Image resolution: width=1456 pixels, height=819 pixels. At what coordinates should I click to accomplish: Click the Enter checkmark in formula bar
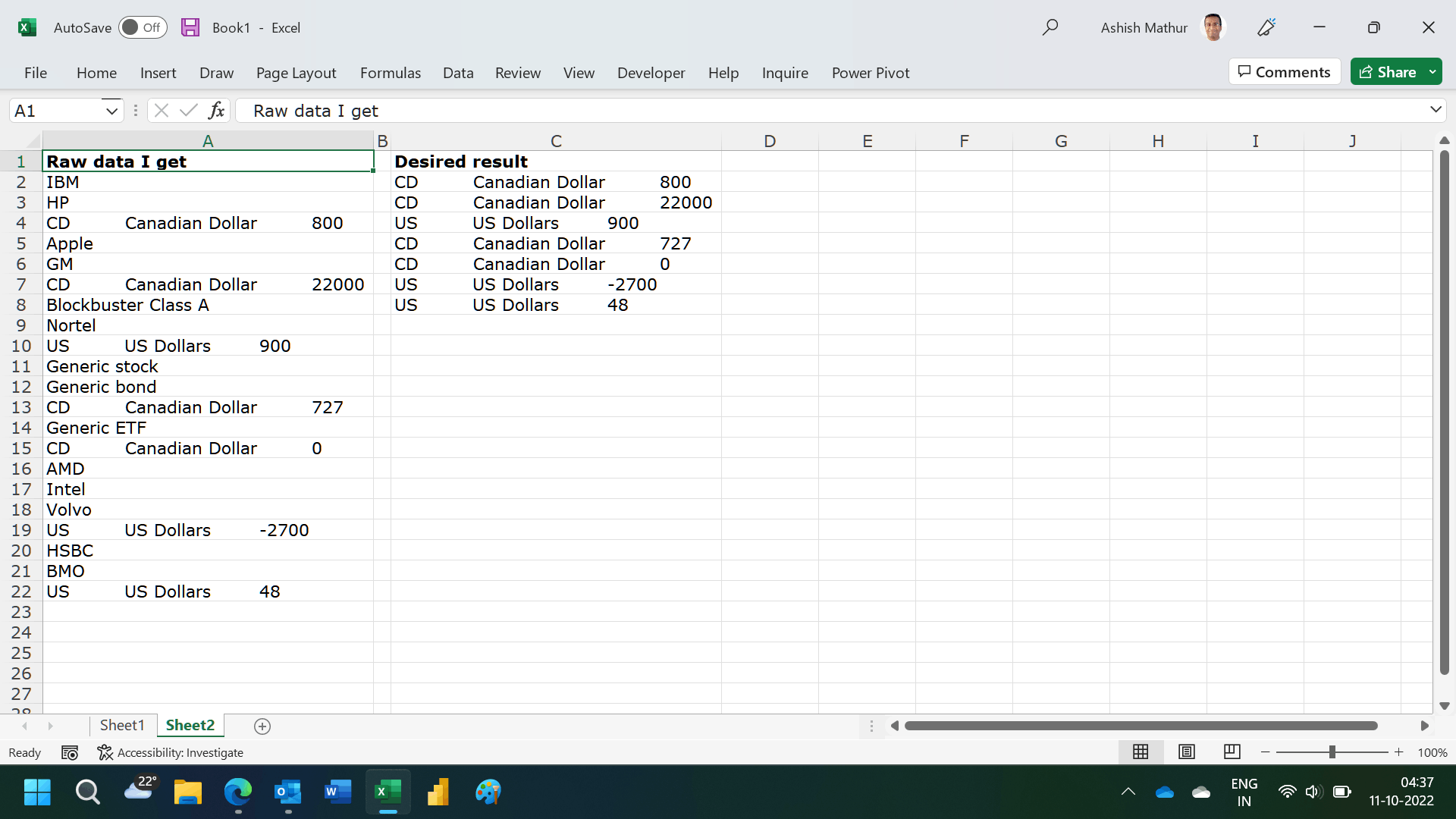pyautogui.click(x=188, y=111)
